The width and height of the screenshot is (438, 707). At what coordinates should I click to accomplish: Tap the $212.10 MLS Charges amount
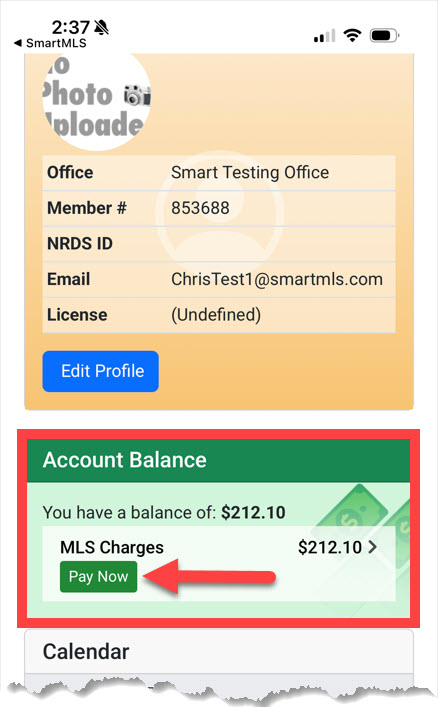330,547
